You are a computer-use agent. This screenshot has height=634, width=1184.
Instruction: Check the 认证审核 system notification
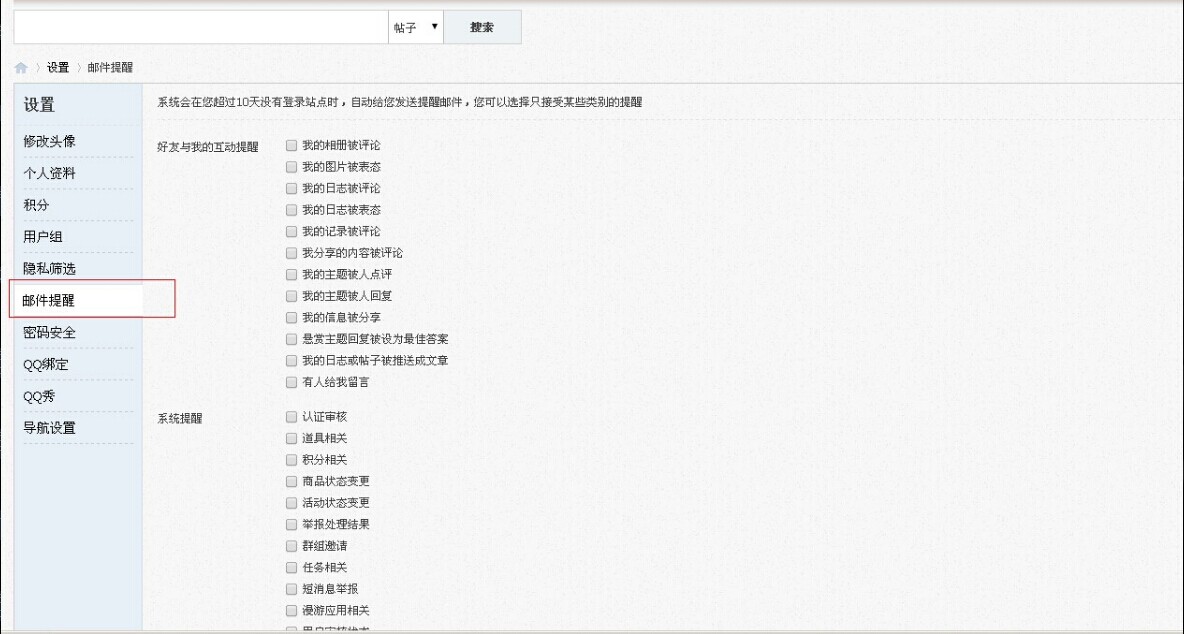pos(290,417)
